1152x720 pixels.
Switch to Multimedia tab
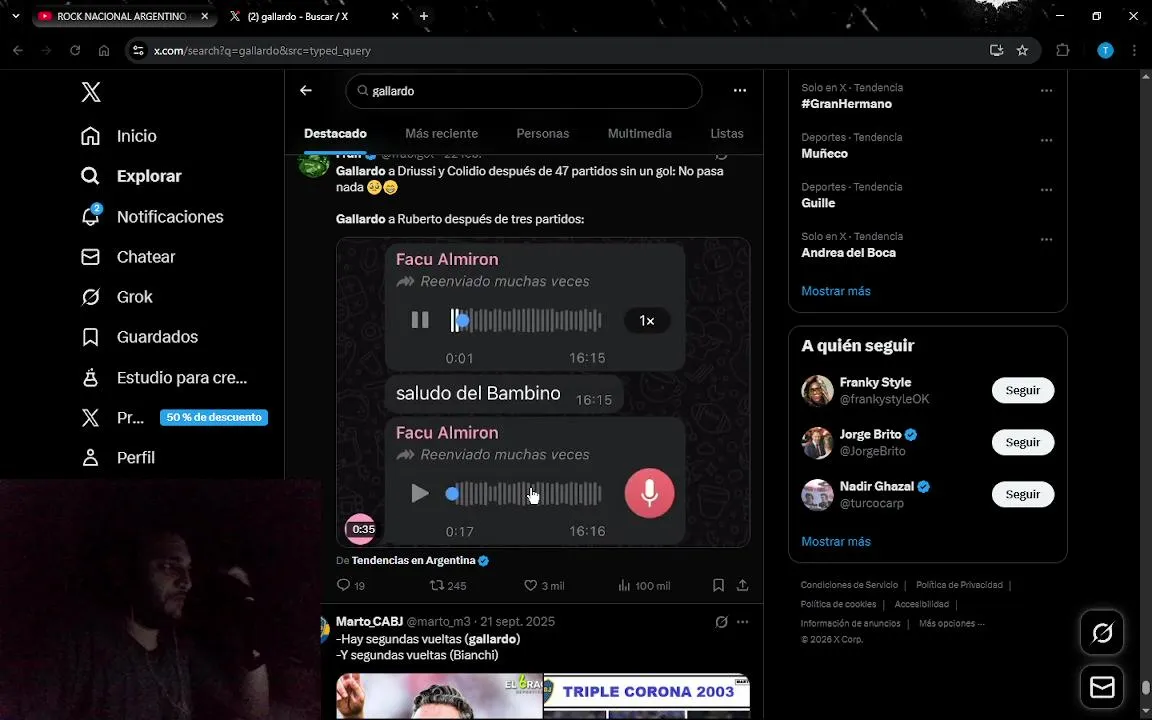click(x=639, y=134)
